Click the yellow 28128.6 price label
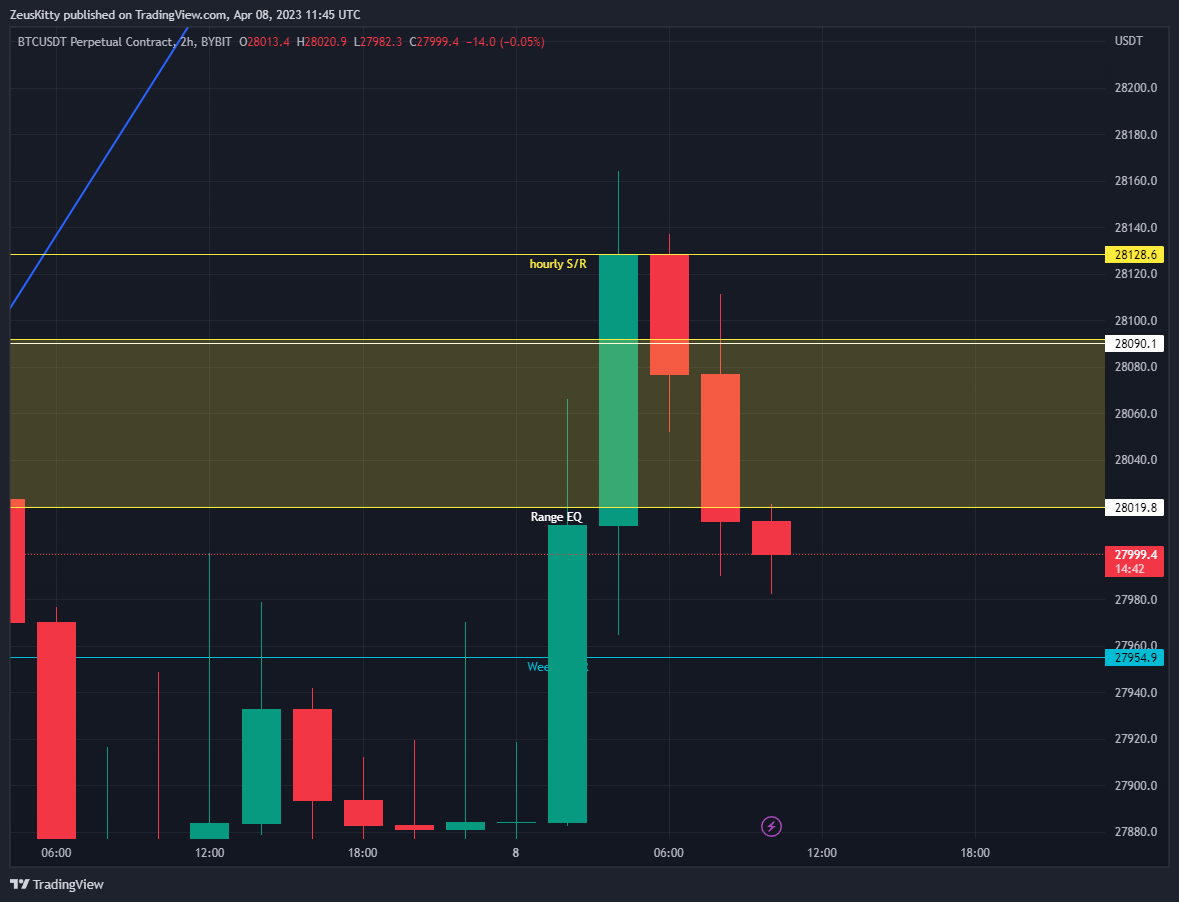Viewport: 1179px width, 902px height. point(1133,255)
